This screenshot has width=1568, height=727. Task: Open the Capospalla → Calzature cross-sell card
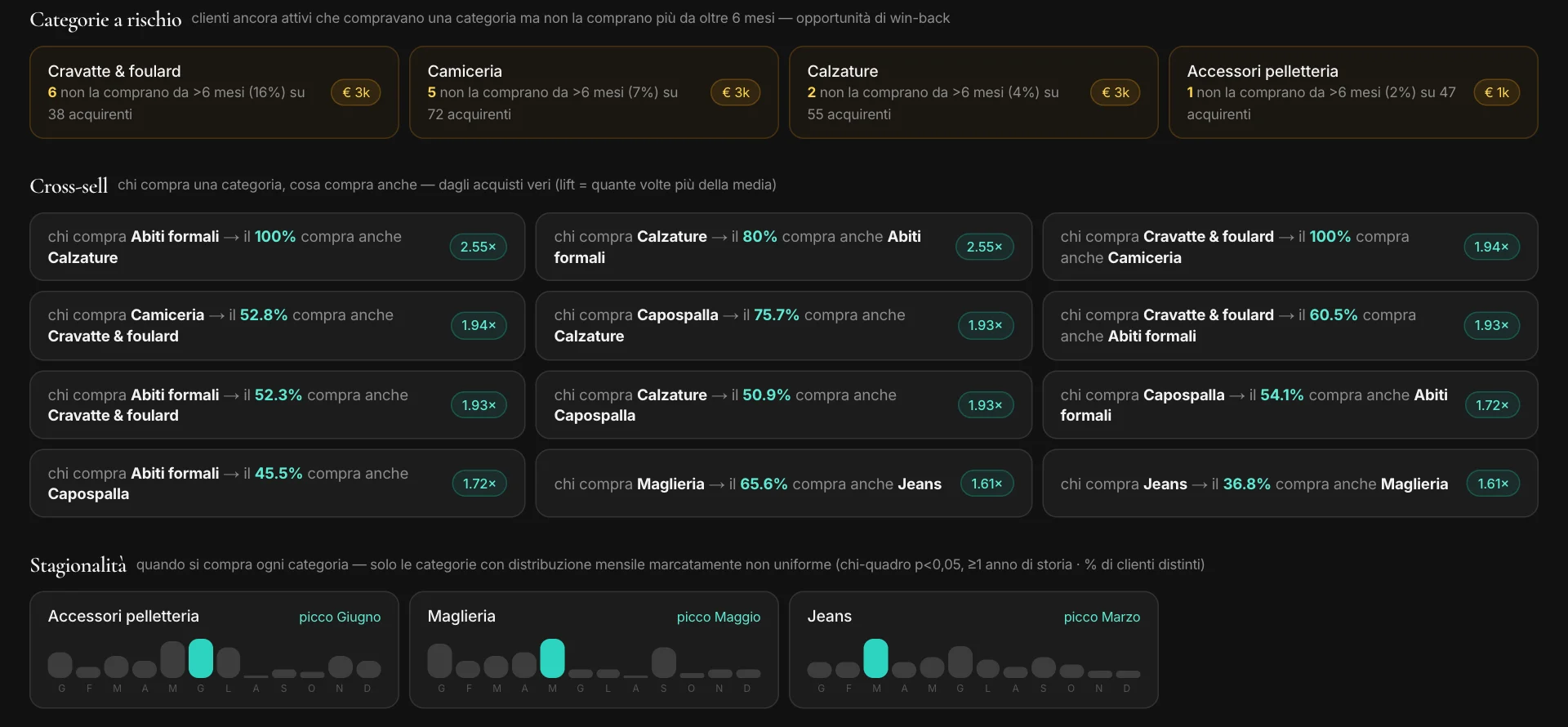(784, 325)
